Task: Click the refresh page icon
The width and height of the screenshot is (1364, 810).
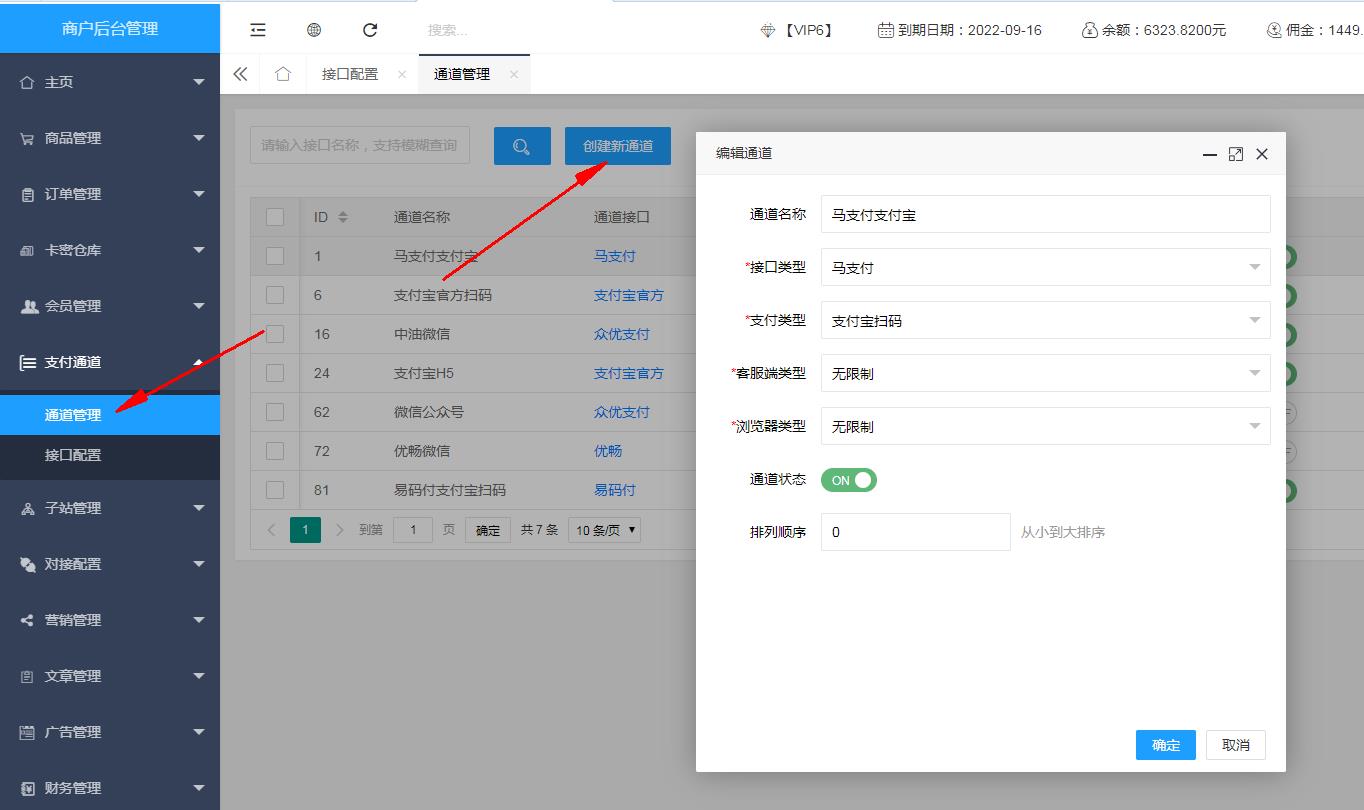Action: click(370, 30)
